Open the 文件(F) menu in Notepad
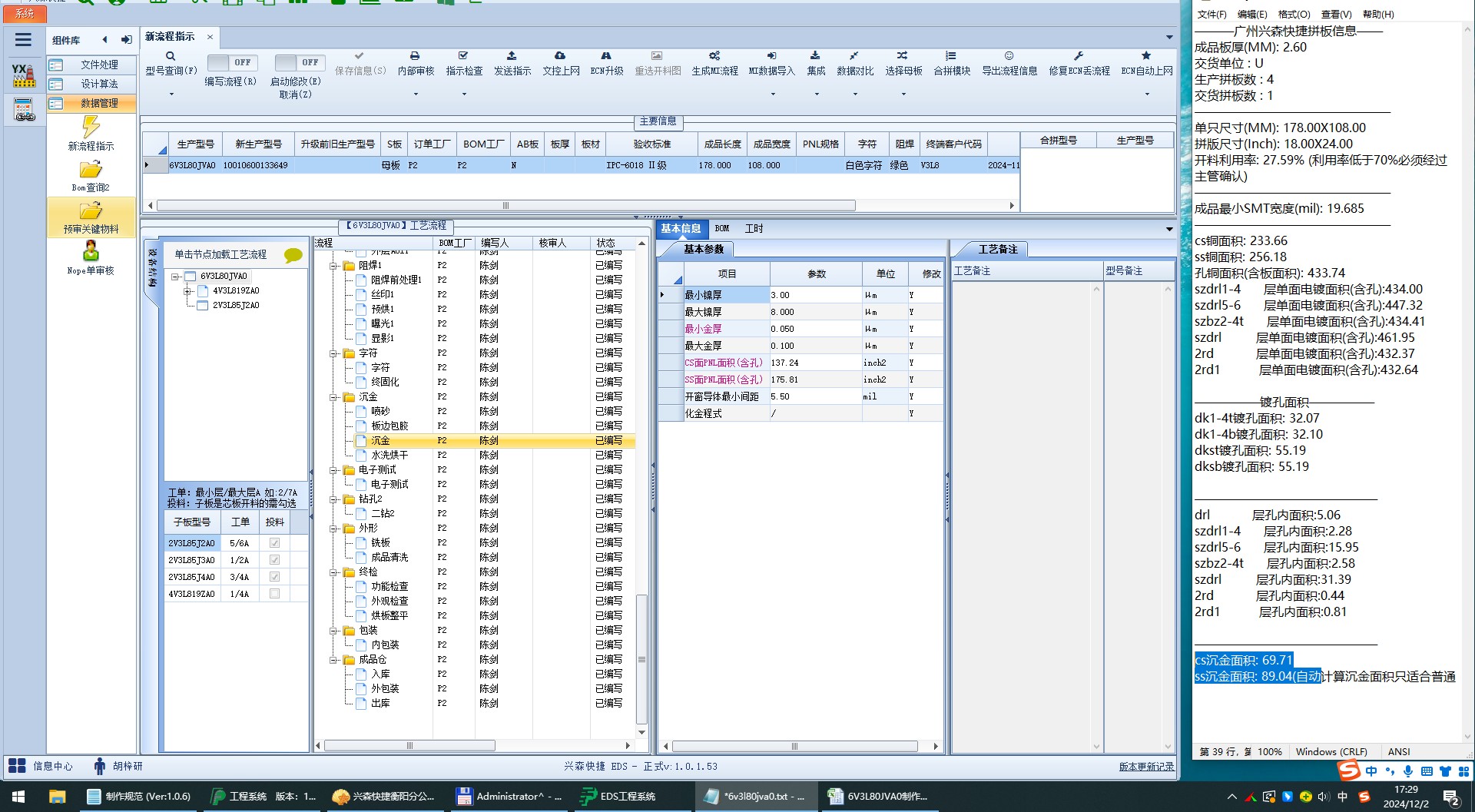This screenshot has width=1475, height=812. [1211, 14]
